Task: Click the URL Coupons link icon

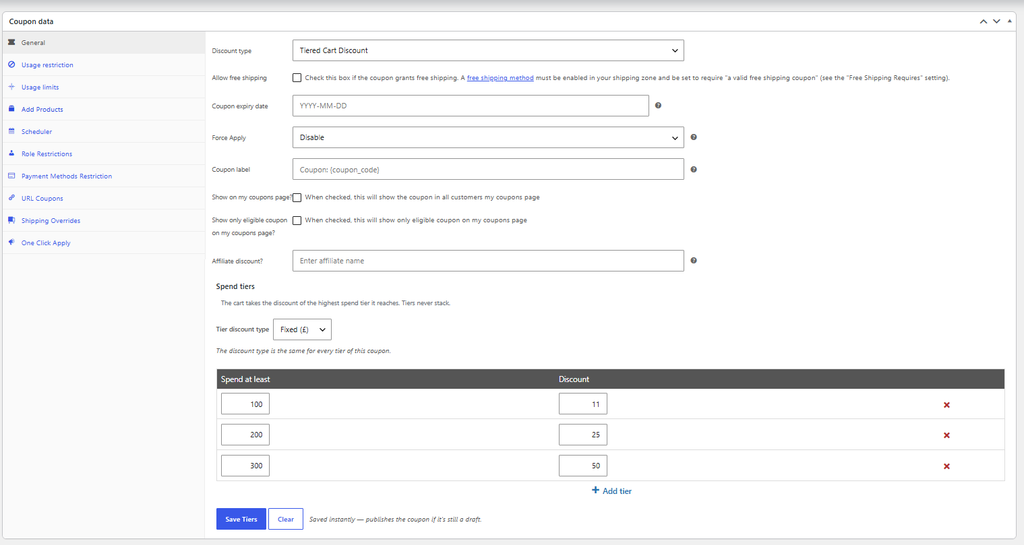Action: point(11,198)
